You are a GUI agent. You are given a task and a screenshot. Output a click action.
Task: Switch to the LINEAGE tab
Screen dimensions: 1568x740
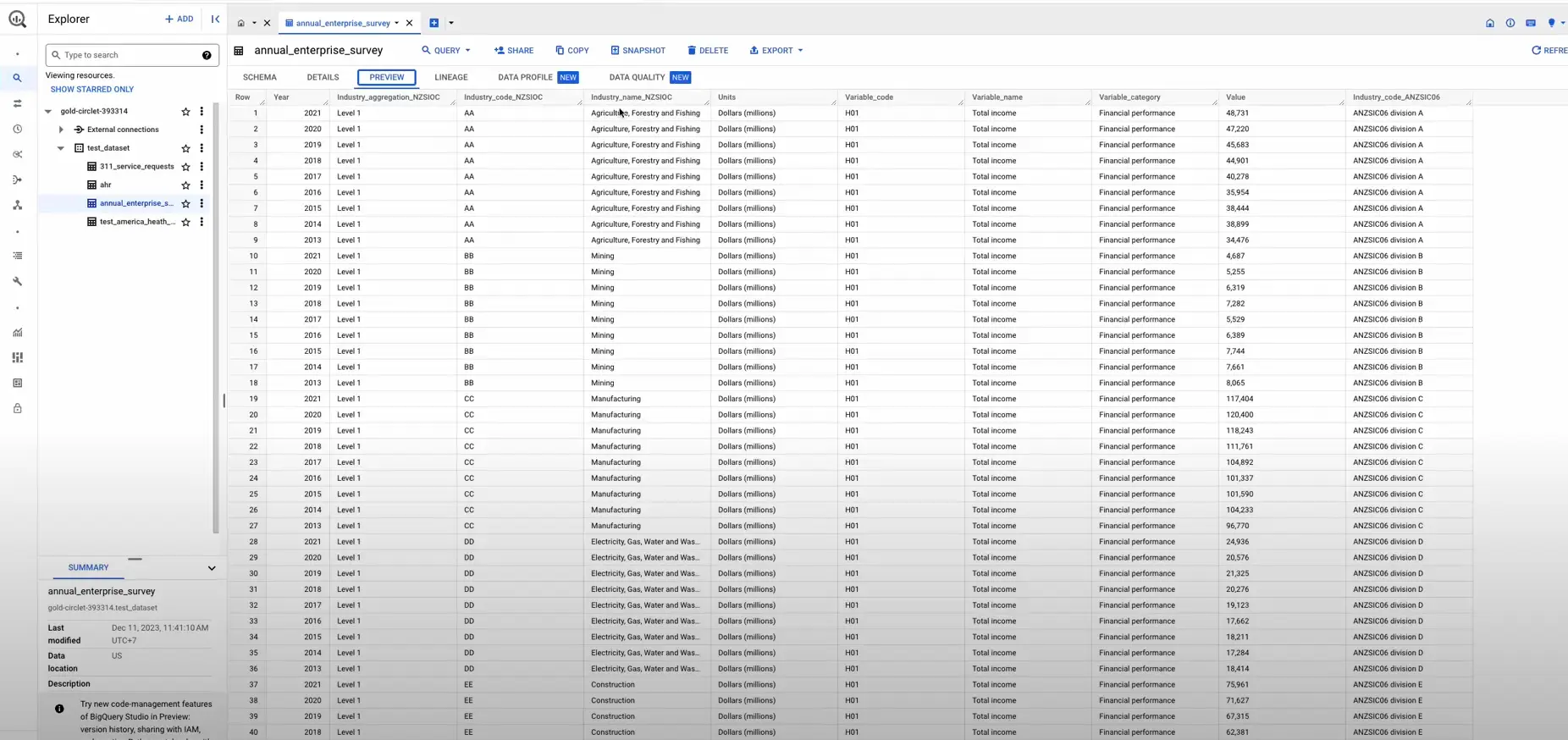click(x=451, y=77)
